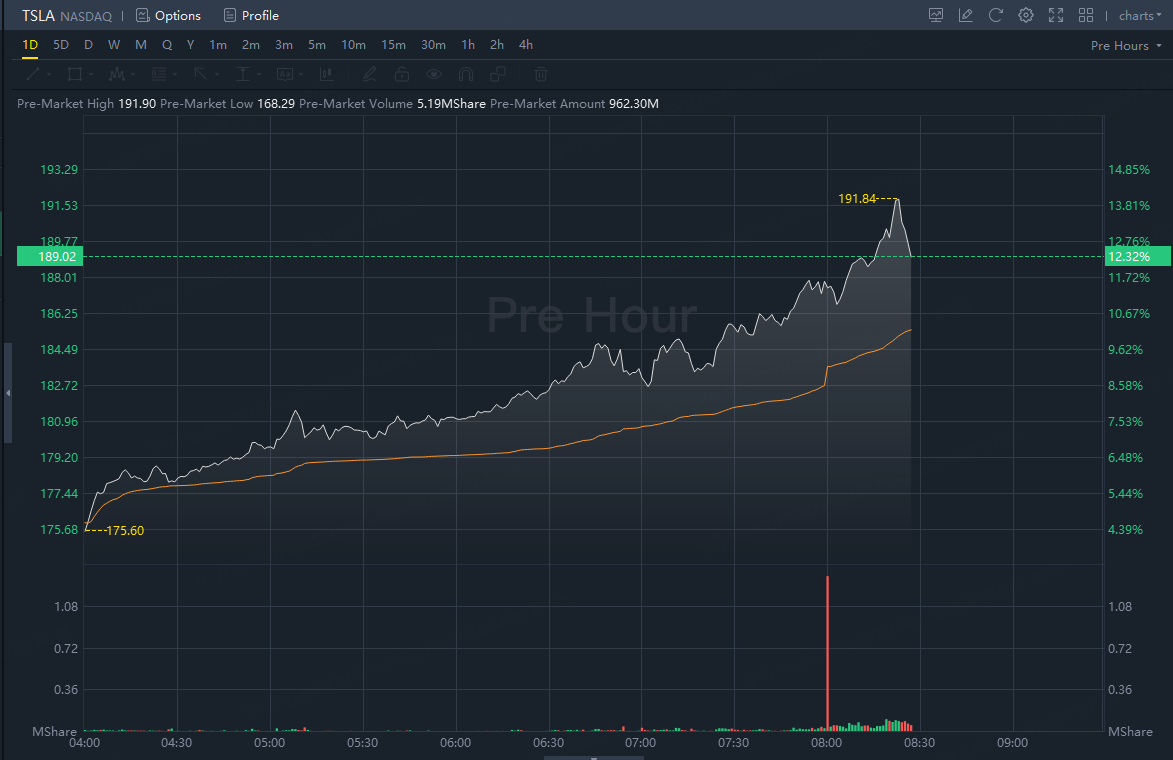The width and height of the screenshot is (1173, 760).
Task: Toggle lock on all drawings
Action: pyautogui.click(x=402, y=74)
